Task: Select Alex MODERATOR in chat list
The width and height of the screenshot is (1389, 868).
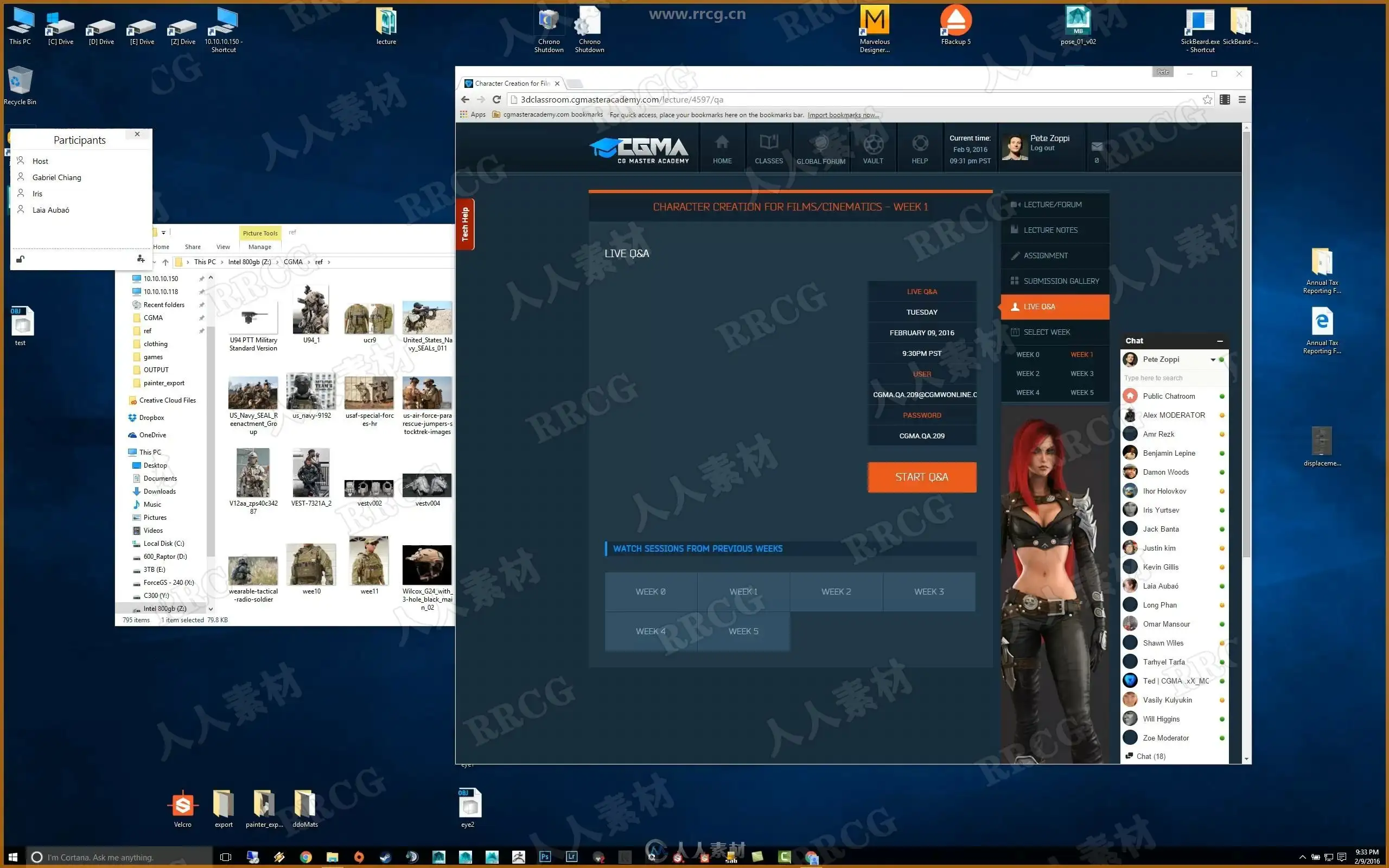Action: click(x=1173, y=415)
